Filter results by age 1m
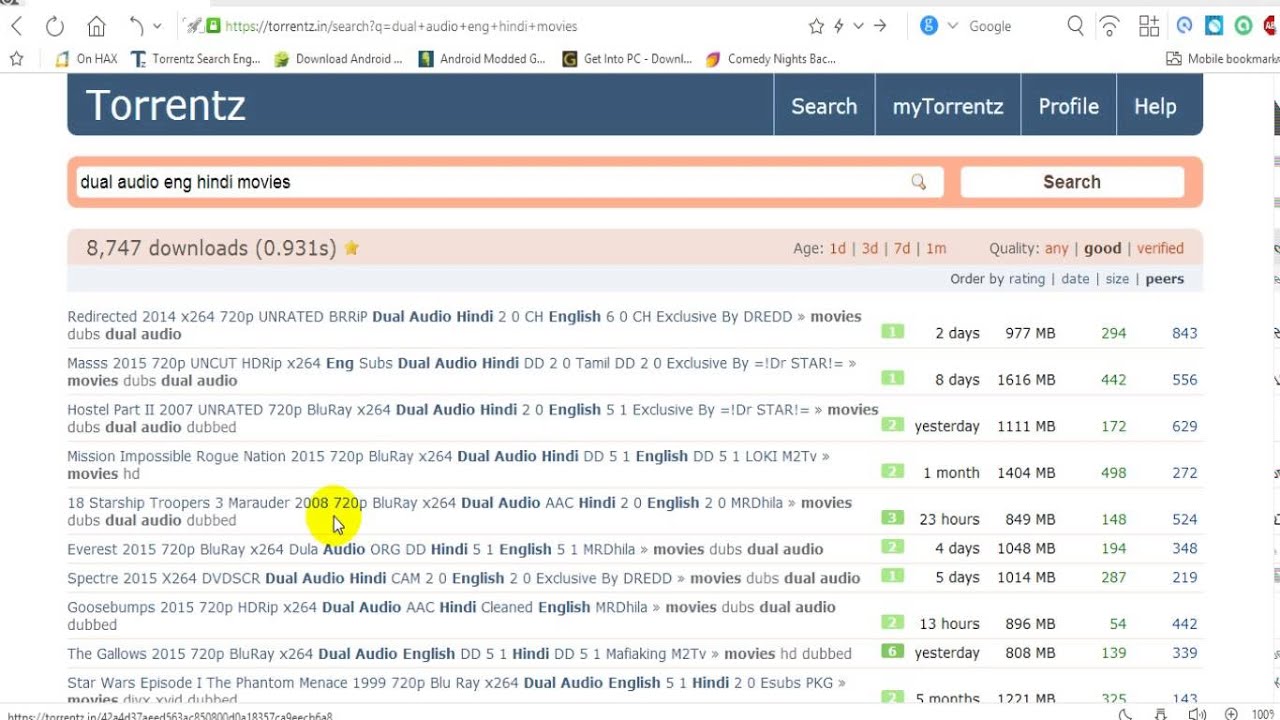 click(x=936, y=248)
